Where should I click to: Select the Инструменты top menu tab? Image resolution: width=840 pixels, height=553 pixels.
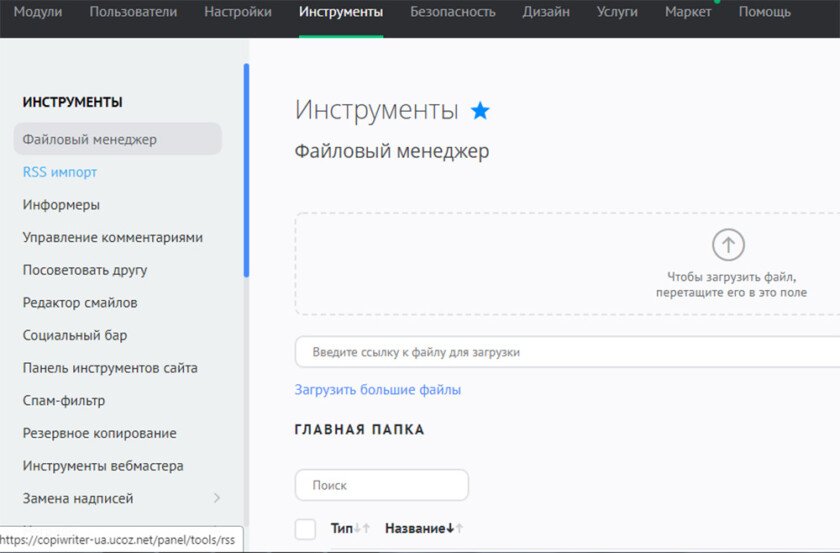[x=341, y=12]
